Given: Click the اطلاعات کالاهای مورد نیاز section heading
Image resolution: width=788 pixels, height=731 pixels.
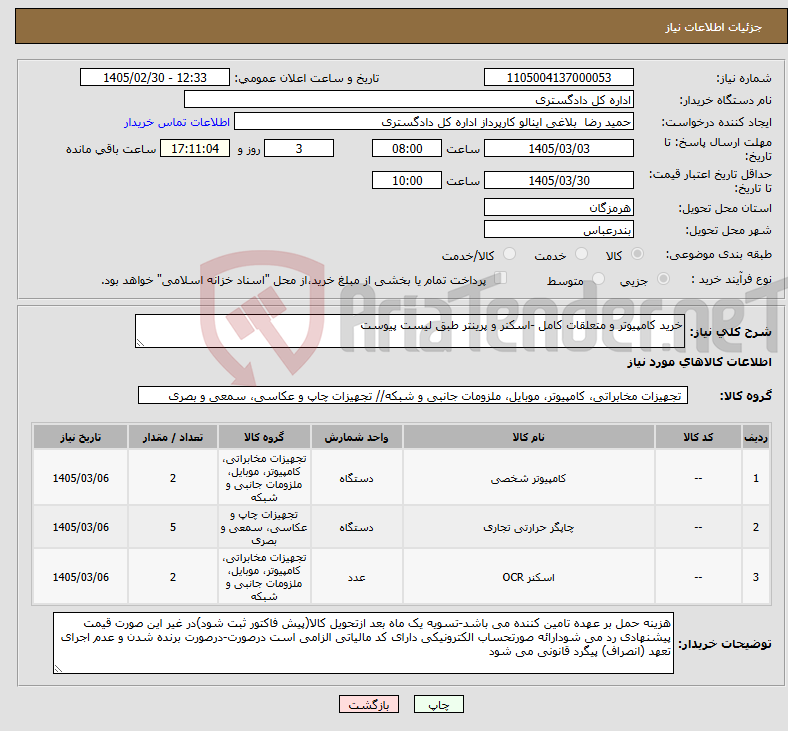Looking at the screenshot, I should pos(699,362).
